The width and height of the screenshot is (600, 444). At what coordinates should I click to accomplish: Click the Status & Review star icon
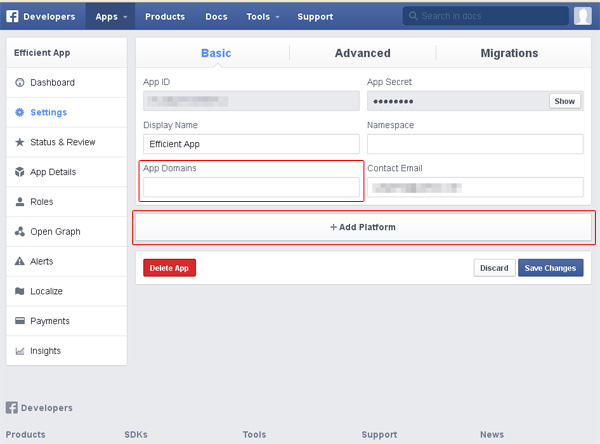20,142
